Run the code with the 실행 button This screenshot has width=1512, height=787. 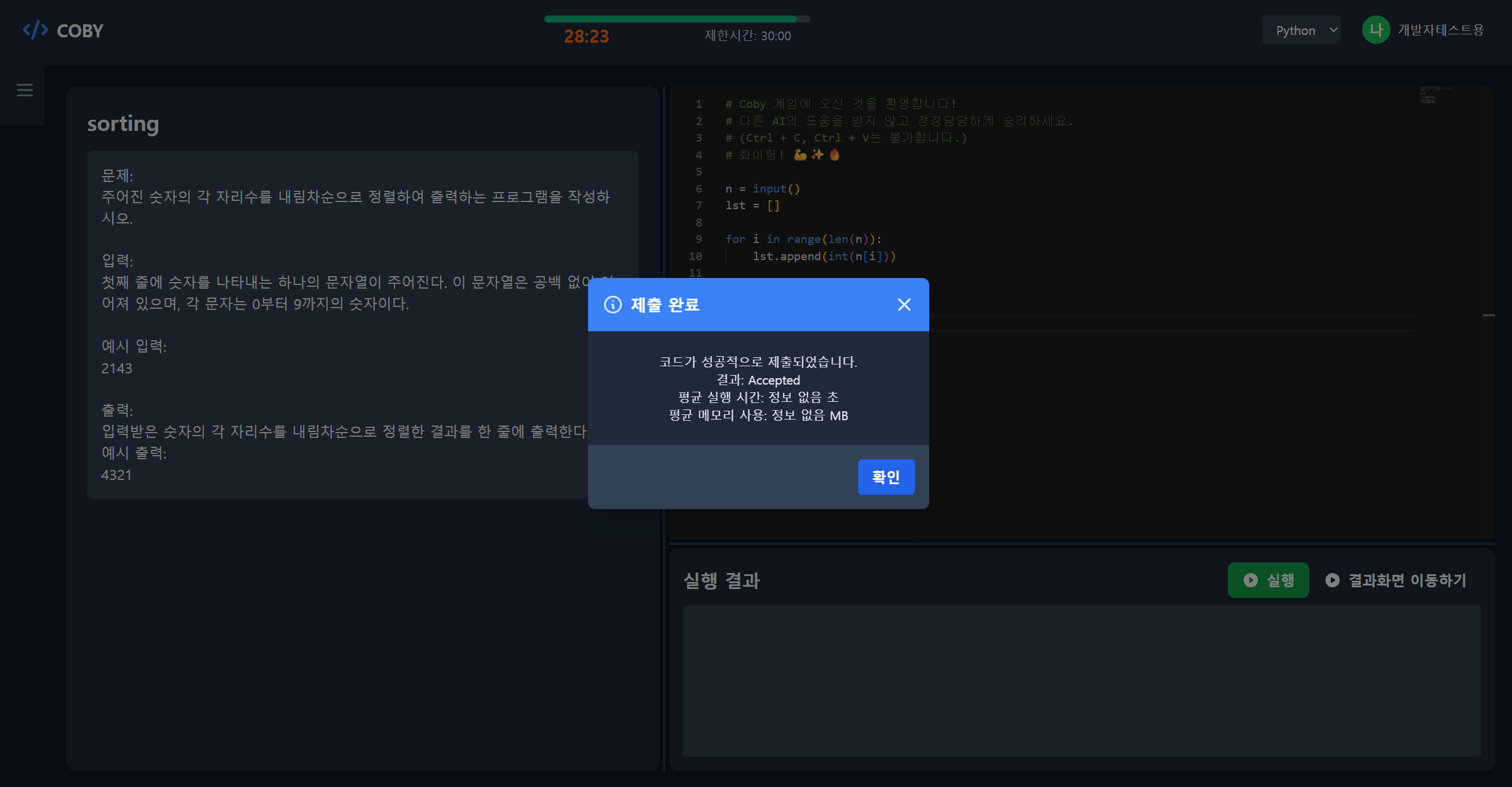1269,580
